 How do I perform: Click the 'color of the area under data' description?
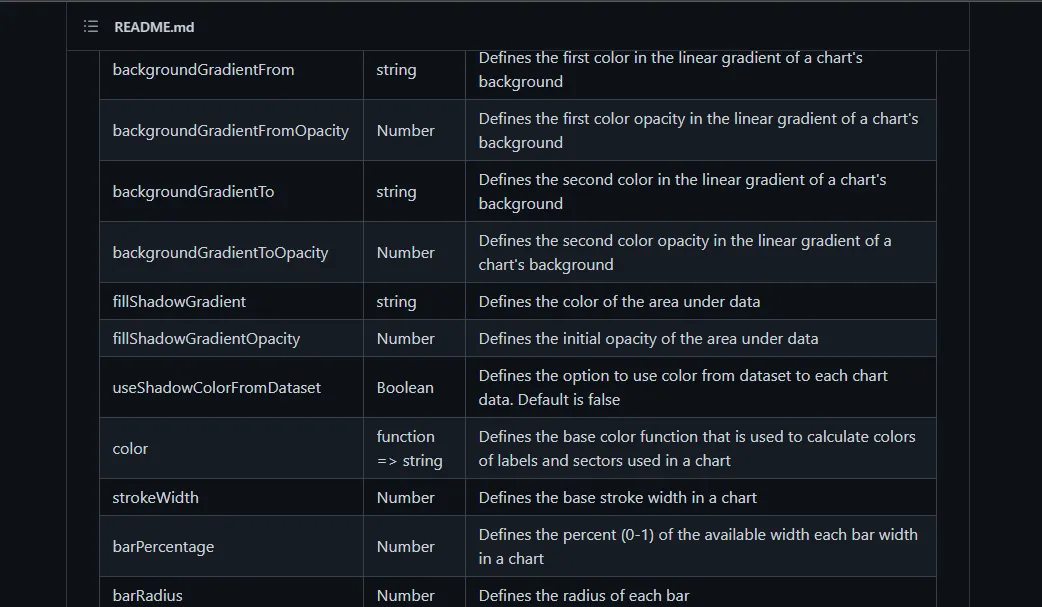tap(619, 302)
